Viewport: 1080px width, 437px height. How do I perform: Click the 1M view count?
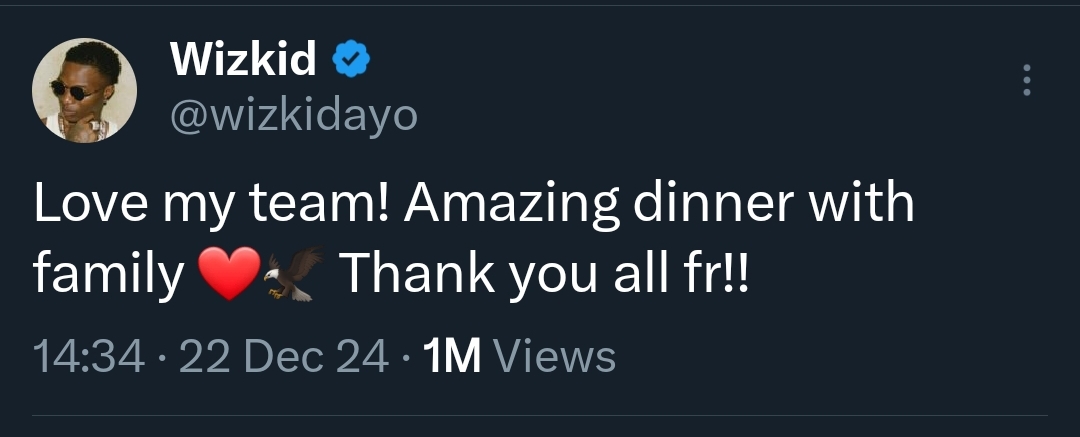point(452,357)
